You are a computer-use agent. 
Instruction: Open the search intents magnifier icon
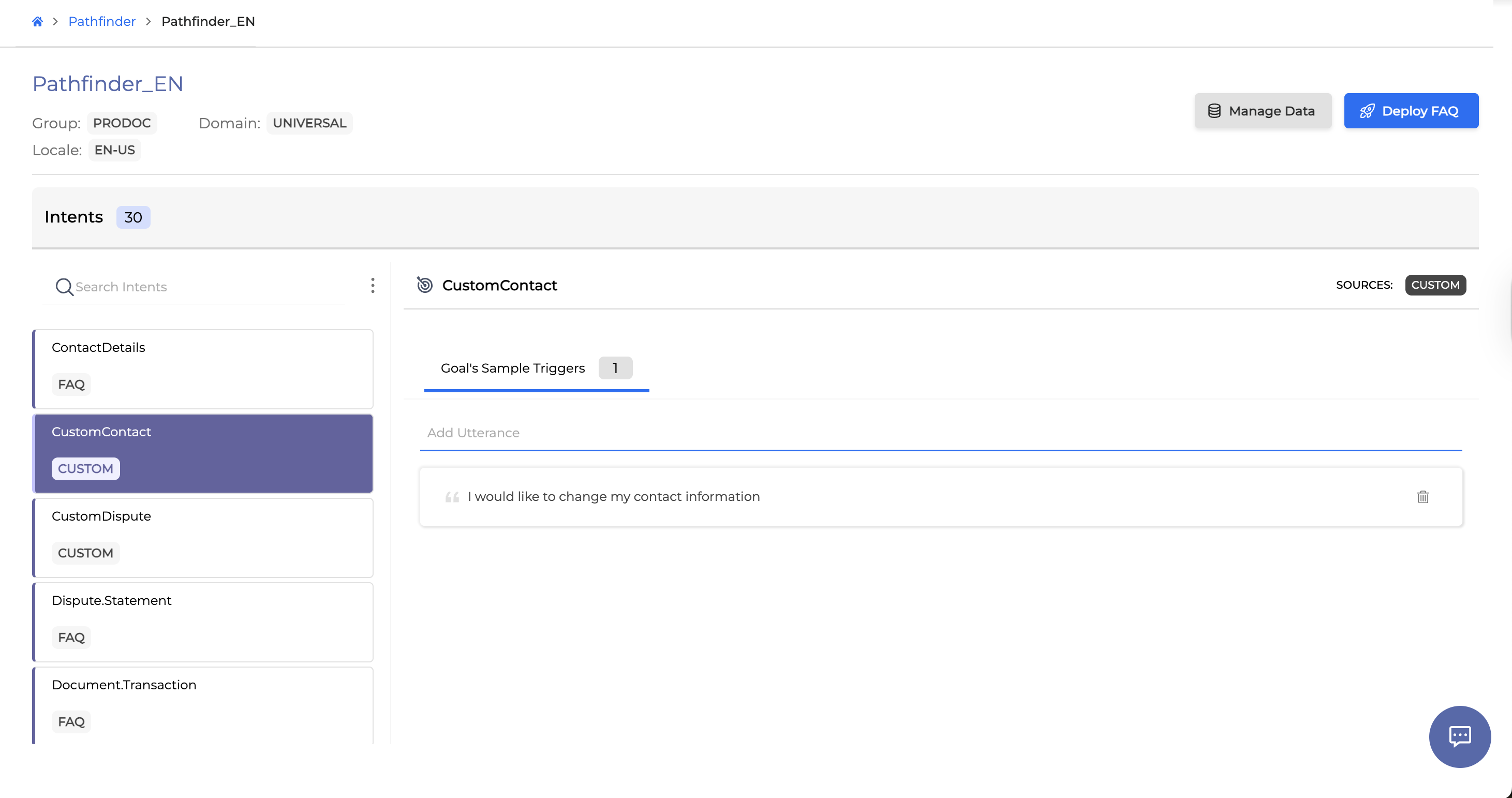click(65, 287)
